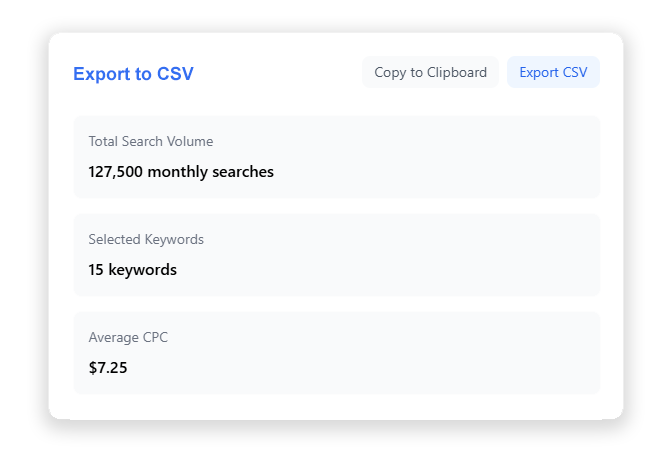This screenshot has width=672, height=452.
Task: Click the words monthly searches
Action: click(210, 172)
